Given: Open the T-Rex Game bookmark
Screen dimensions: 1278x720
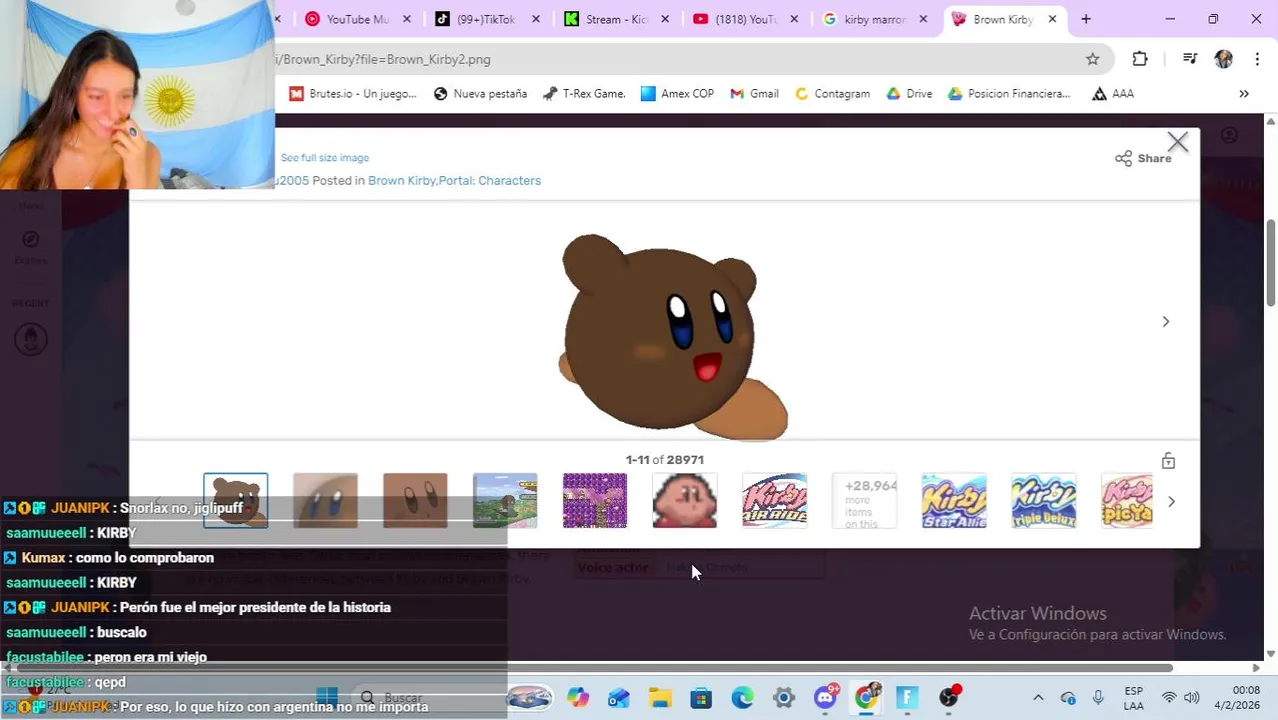Looking at the screenshot, I should point(584,93).
